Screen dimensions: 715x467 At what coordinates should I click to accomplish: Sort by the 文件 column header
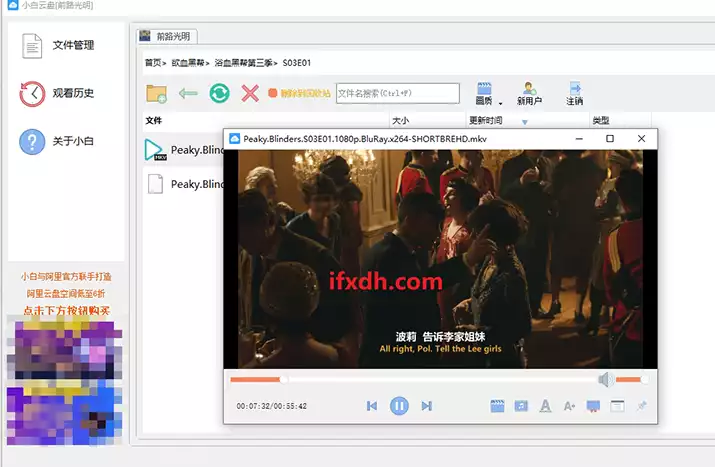point(154,120)
